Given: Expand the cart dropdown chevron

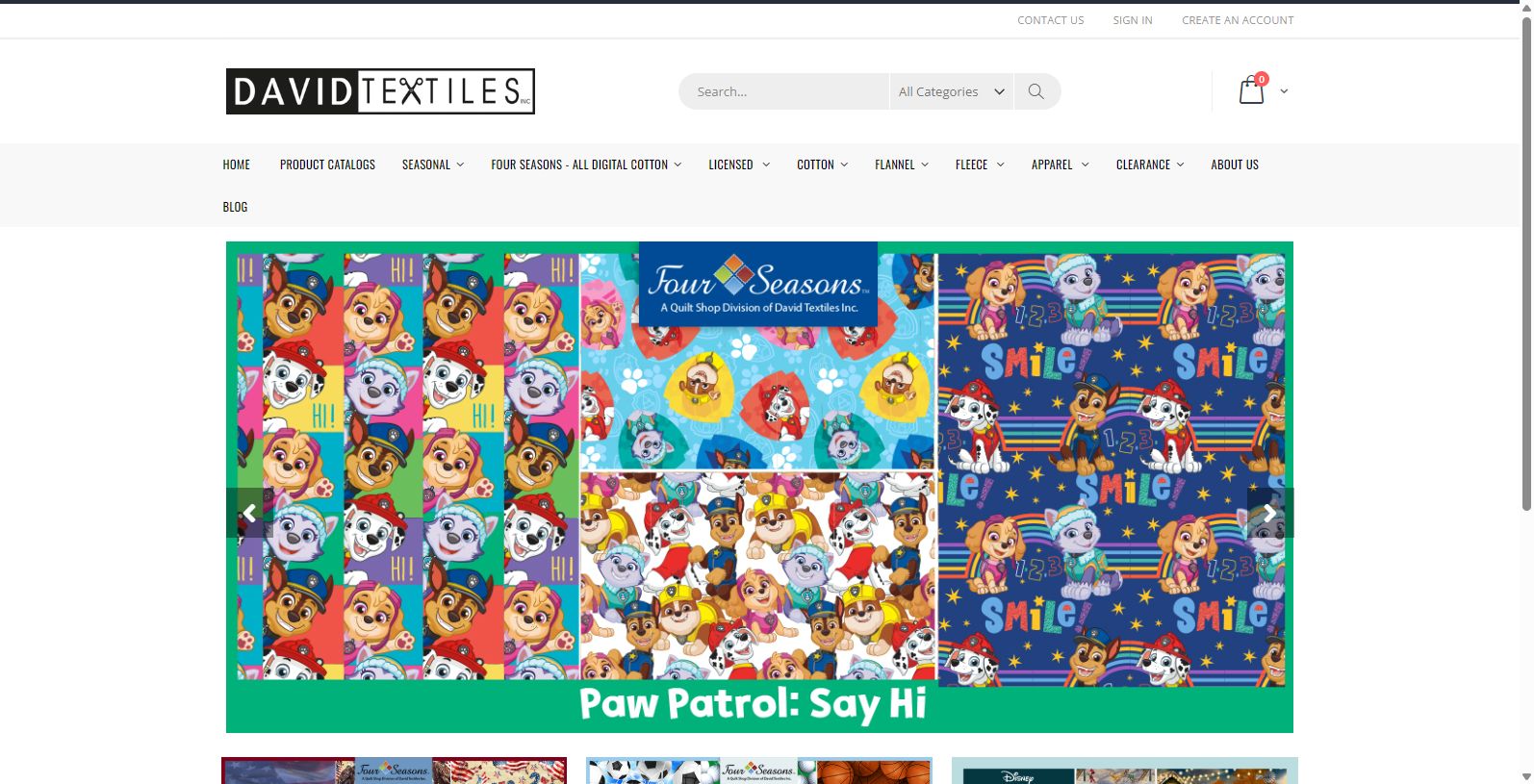Looking at the screenshot, I should coord(1284,91).
